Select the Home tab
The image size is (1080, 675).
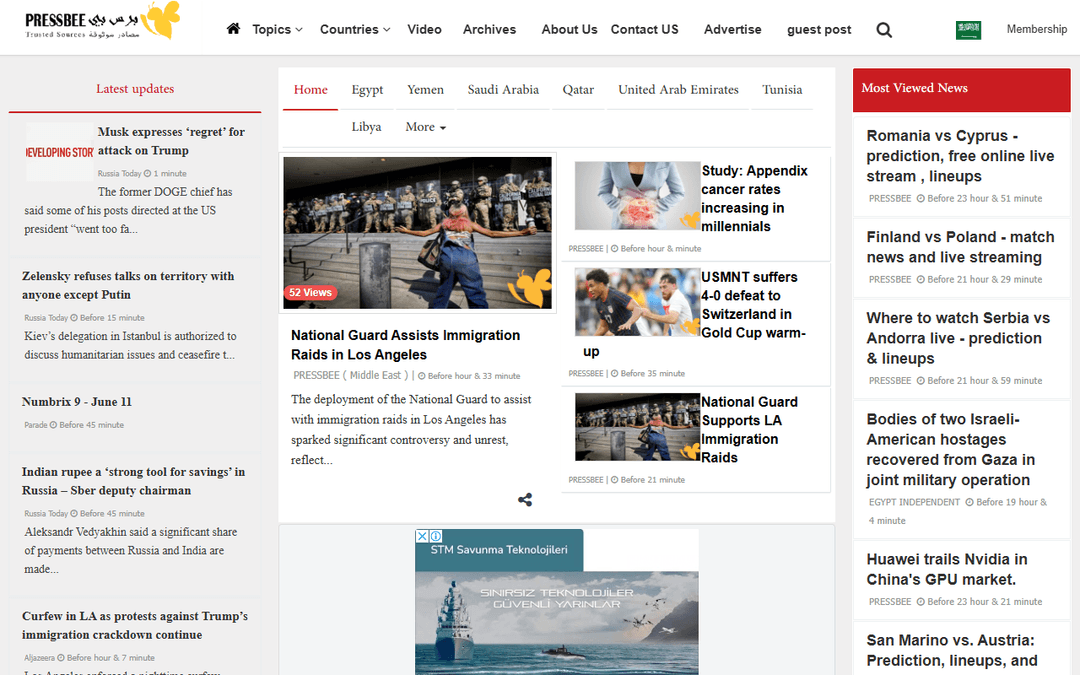[311, 90]
